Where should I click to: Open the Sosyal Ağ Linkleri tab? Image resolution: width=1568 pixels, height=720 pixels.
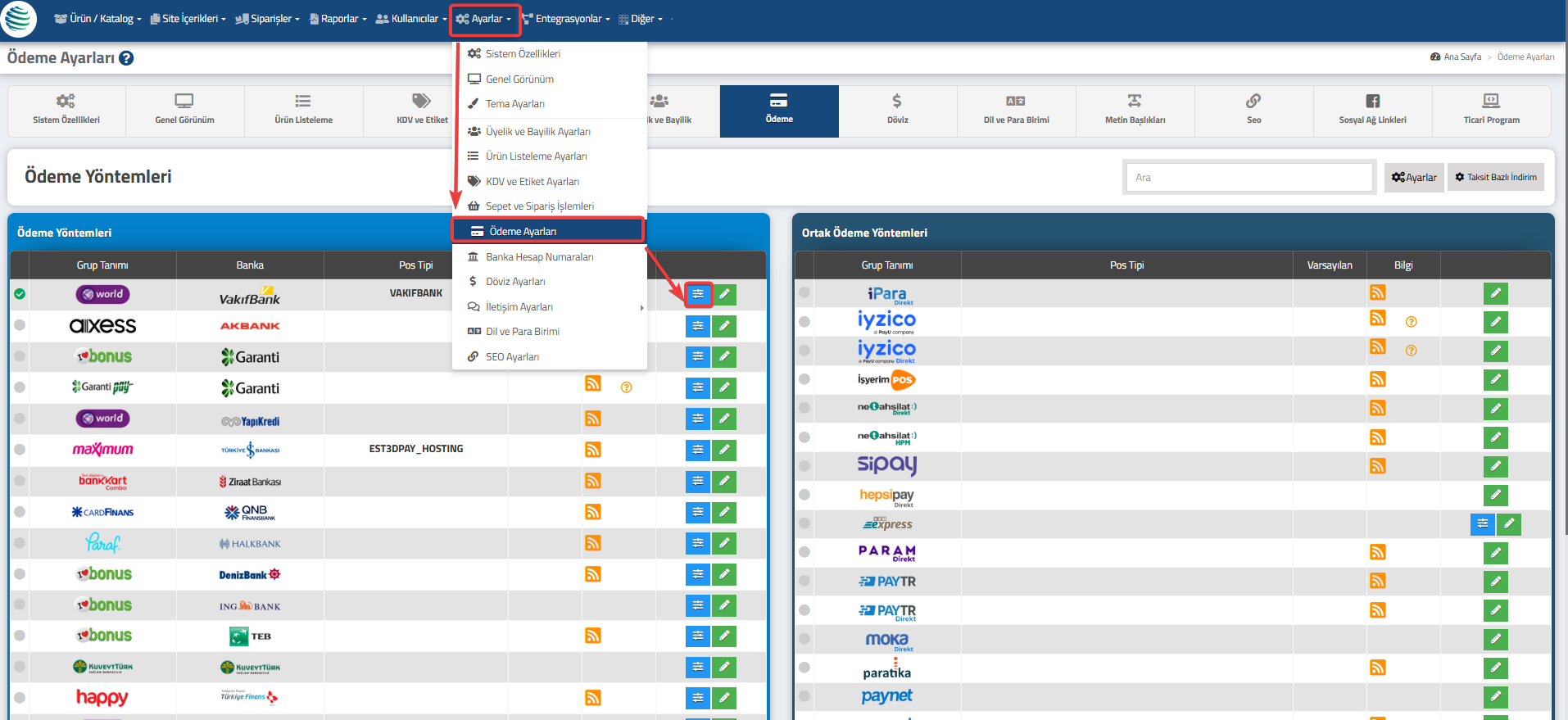click(x=1373, y=111)
